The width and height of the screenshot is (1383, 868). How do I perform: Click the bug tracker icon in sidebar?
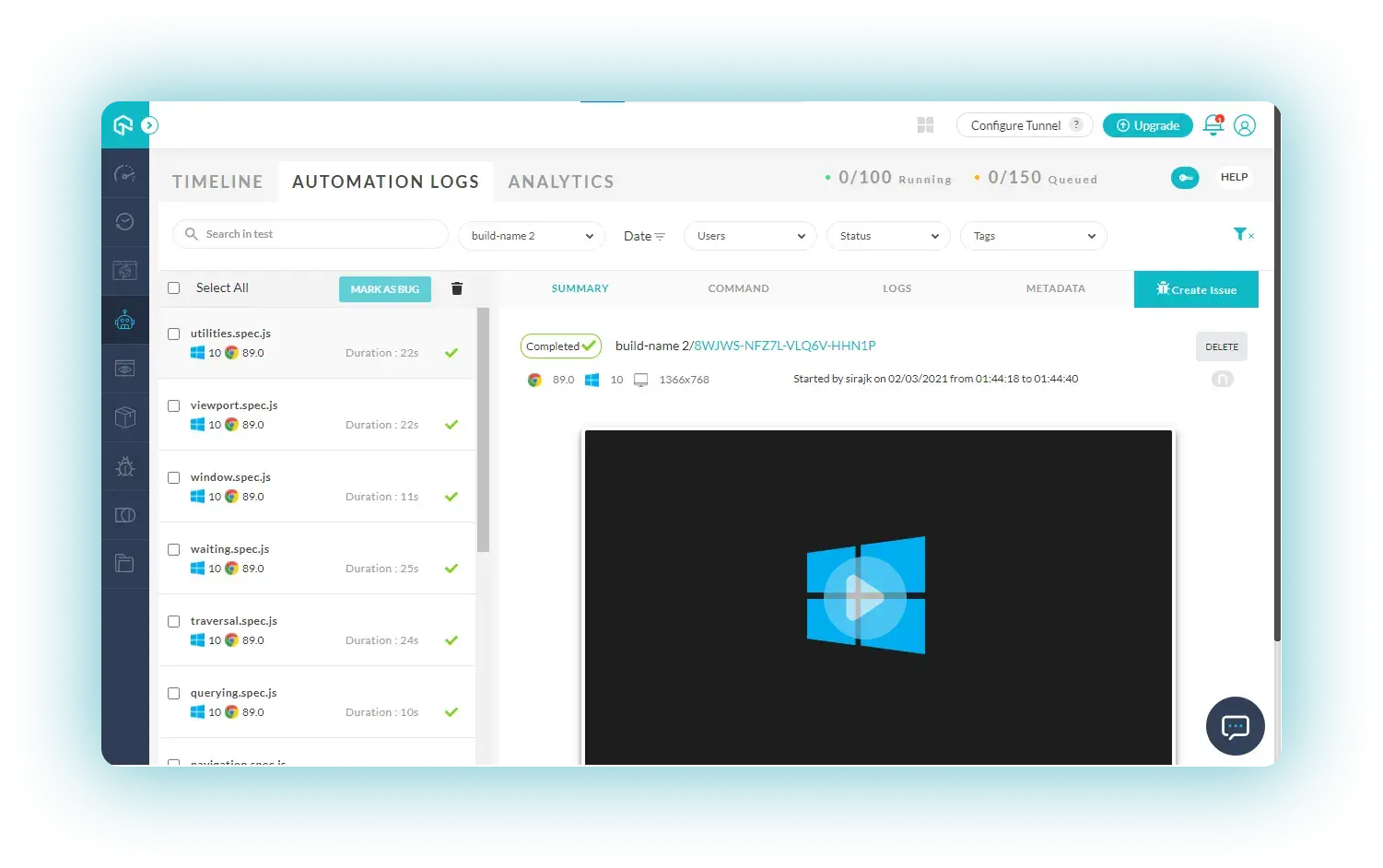125,466
